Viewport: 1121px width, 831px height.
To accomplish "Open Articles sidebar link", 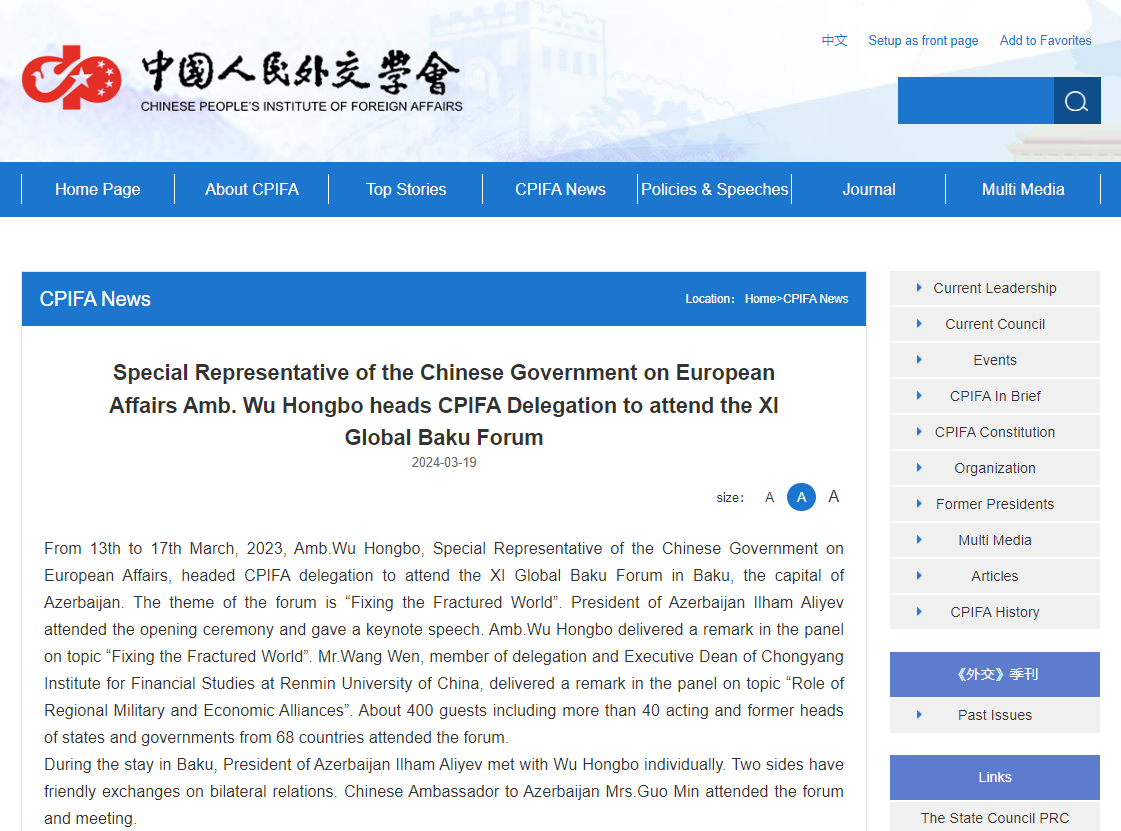I will coord(994,576).
